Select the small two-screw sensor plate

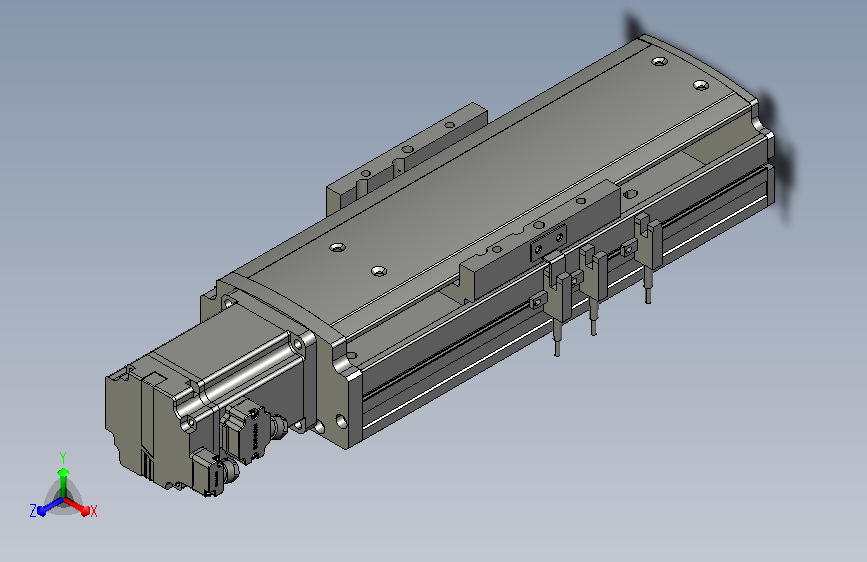pos(549,242)
